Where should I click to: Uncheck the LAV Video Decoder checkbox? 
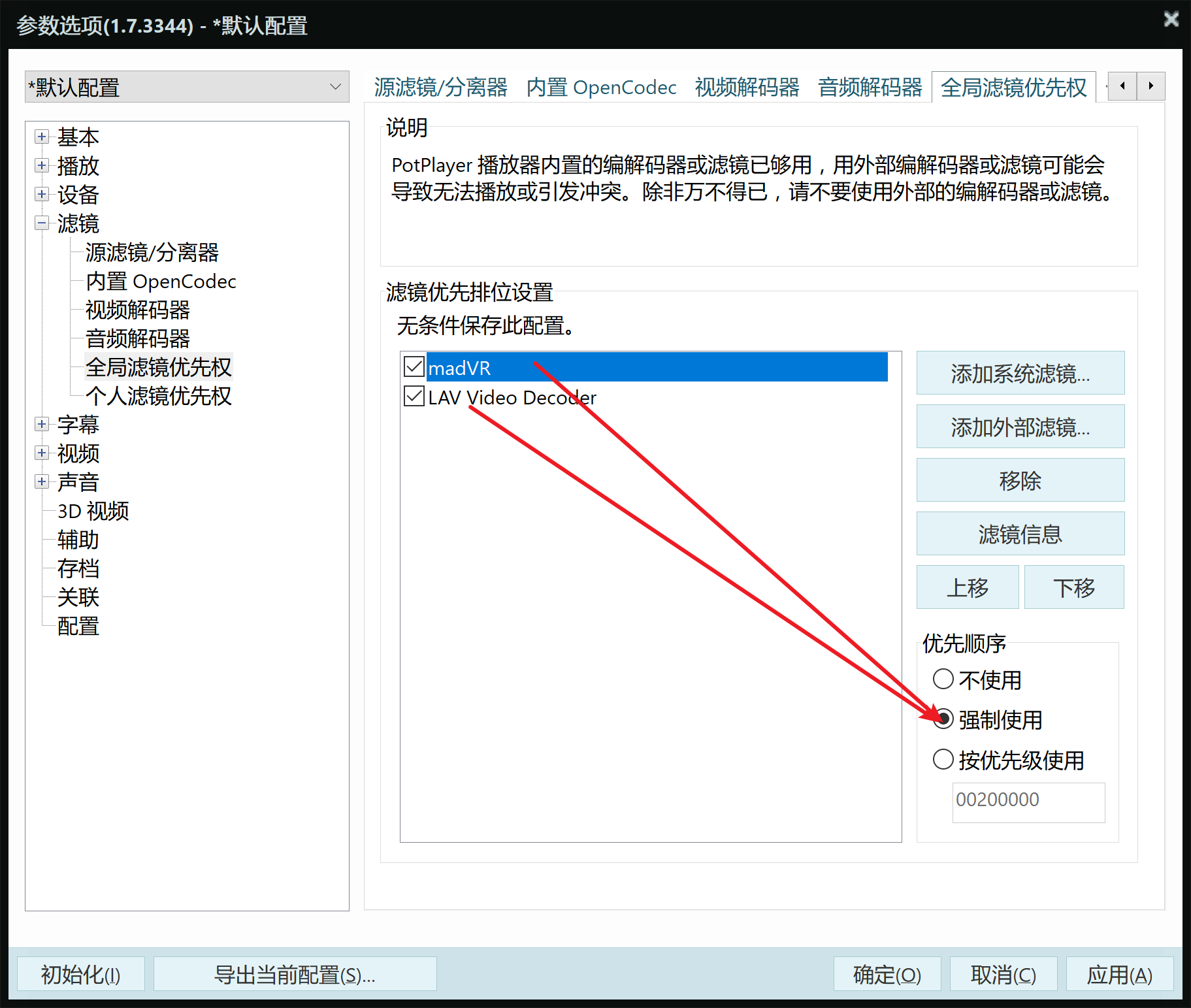[413, 397]
